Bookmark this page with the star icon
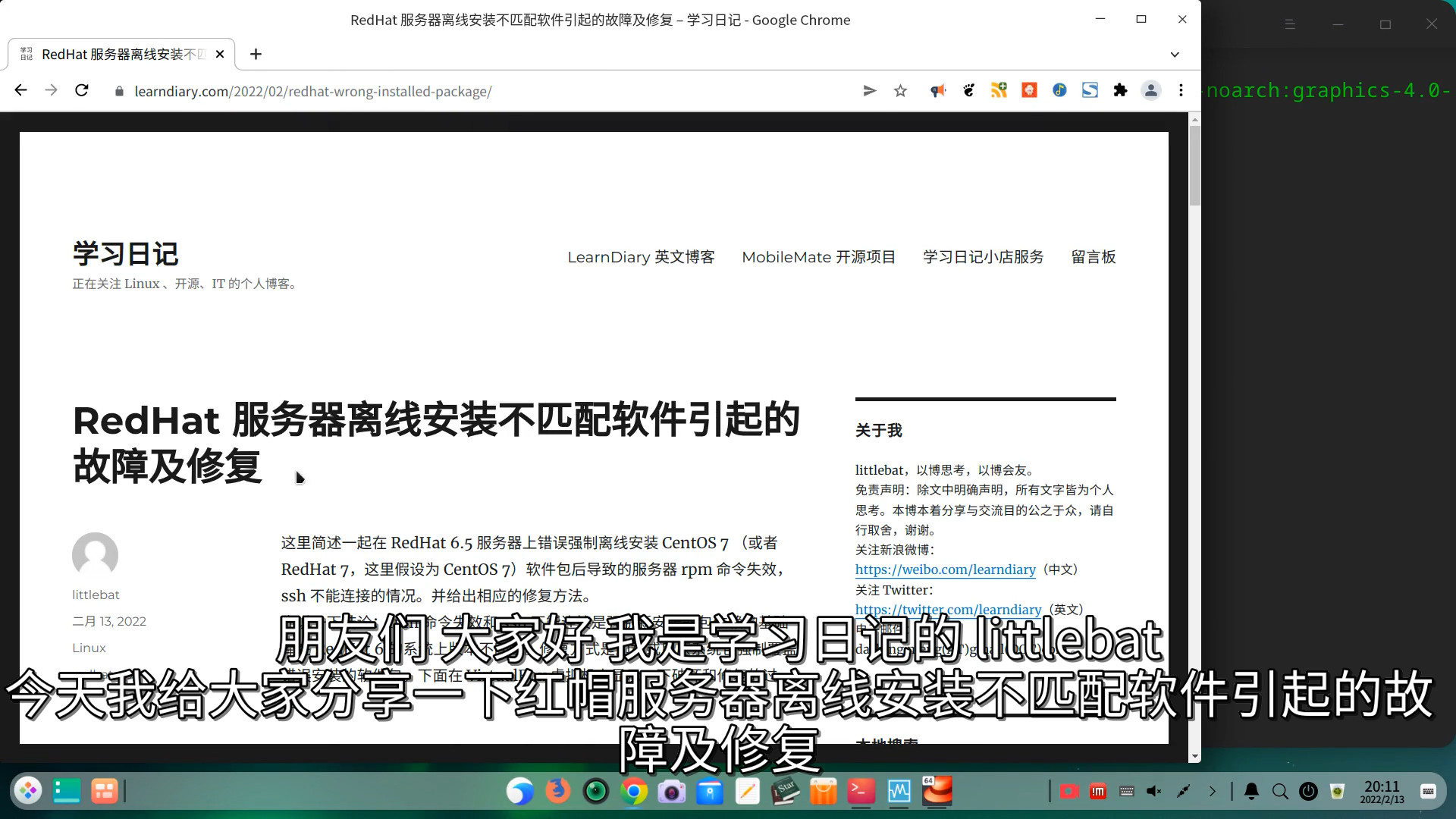Viewport: 1456px width, 819px height. tap(900, 91)
